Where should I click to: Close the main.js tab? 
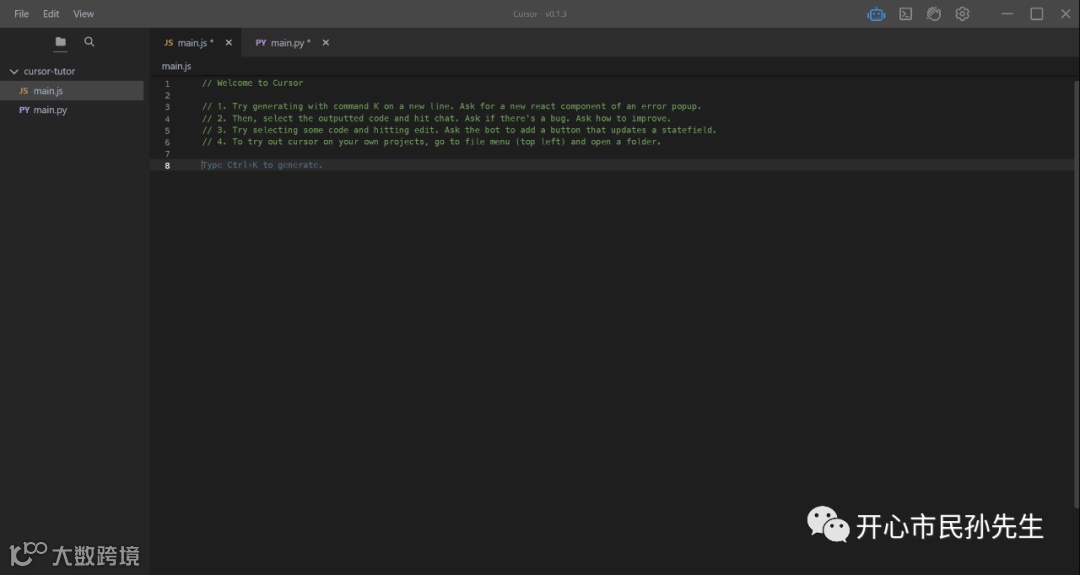tap(229, 43)
